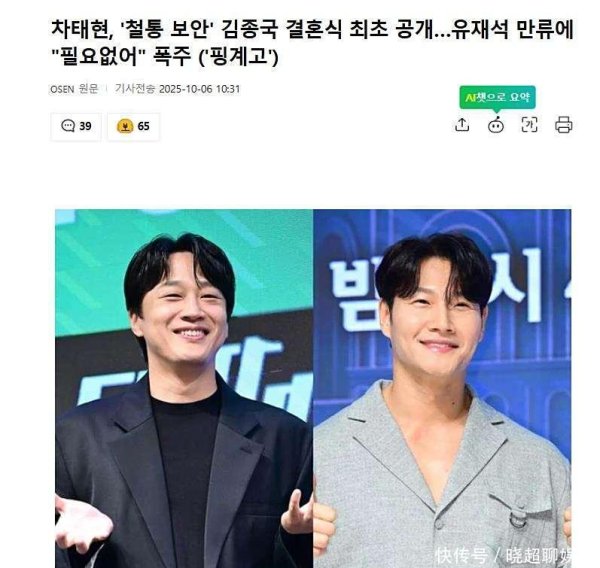This screenshot has height=568, width=600.
Task: Click the printer icon to print article
Action: pyautogui.click(x=564, y=125)
